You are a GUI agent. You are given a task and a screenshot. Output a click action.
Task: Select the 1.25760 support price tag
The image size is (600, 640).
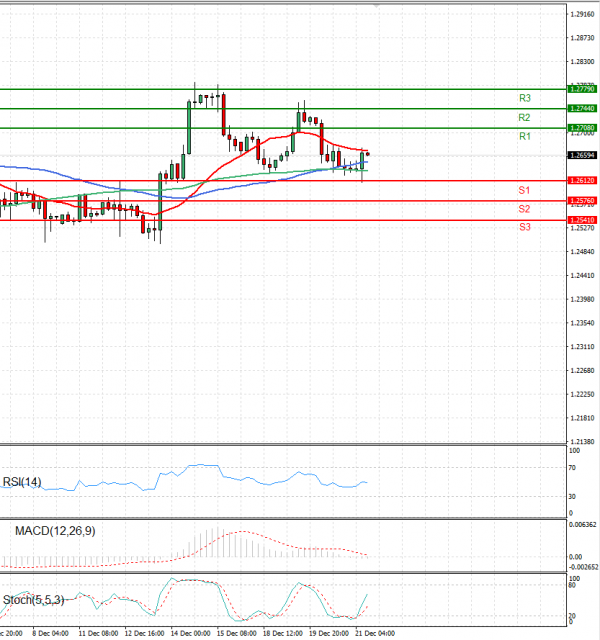click(582, 201)
